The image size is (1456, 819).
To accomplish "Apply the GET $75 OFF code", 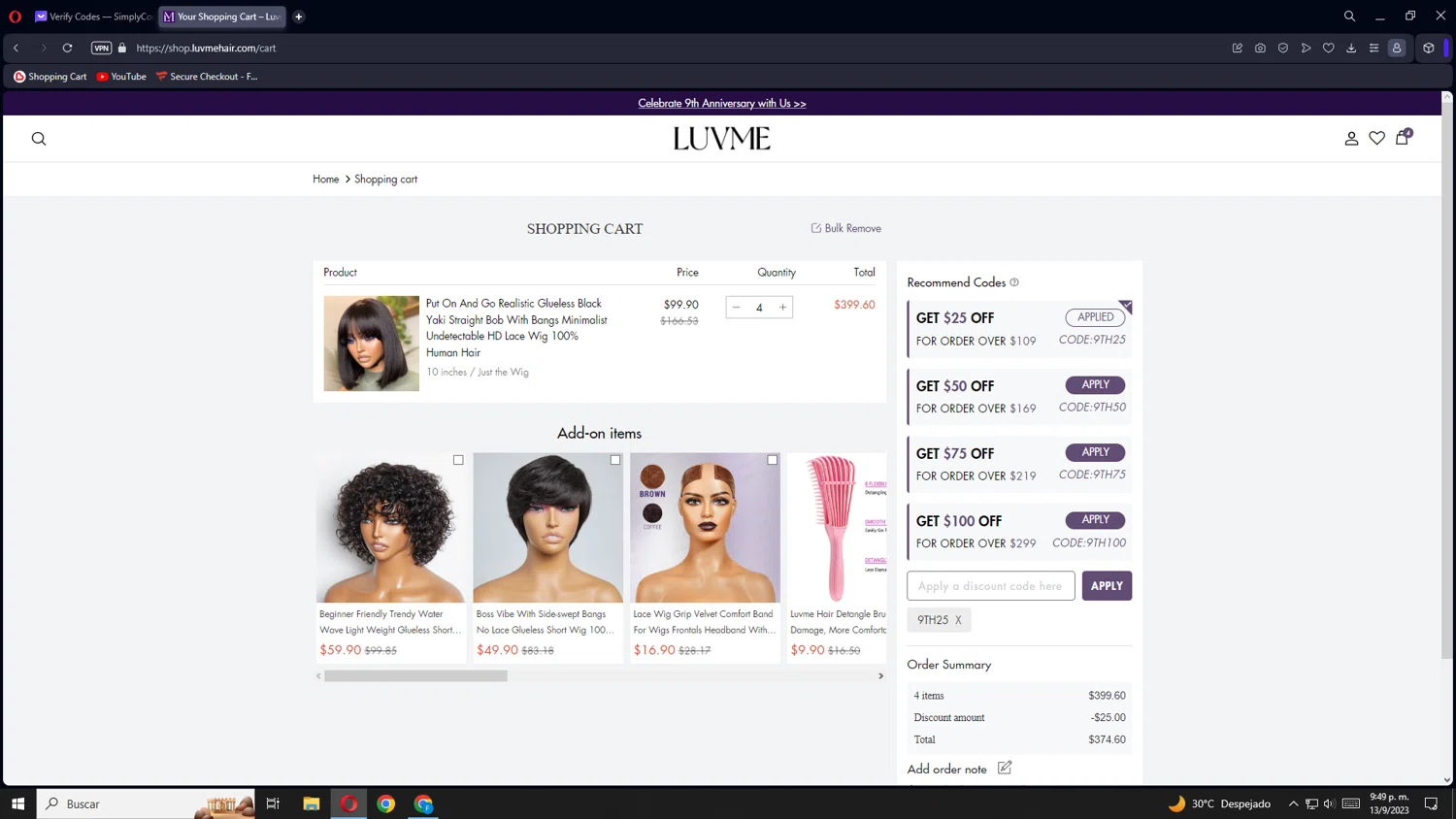I will pos(1095,452).
